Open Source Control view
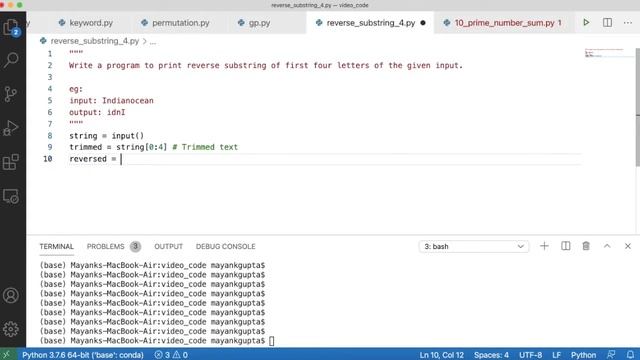Image resolution: width=640 pixels, height=360 pixels. click(x=11, y=94)
